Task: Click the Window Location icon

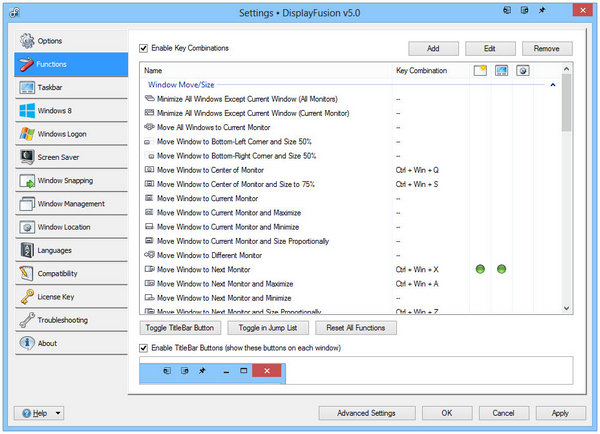Action: [x=27, y=227]
